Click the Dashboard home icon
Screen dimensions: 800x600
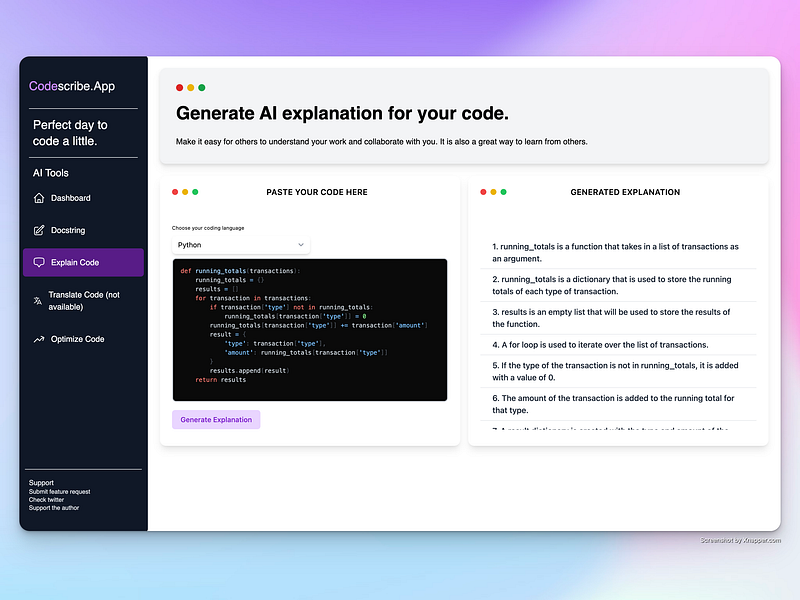pos(39,198)
